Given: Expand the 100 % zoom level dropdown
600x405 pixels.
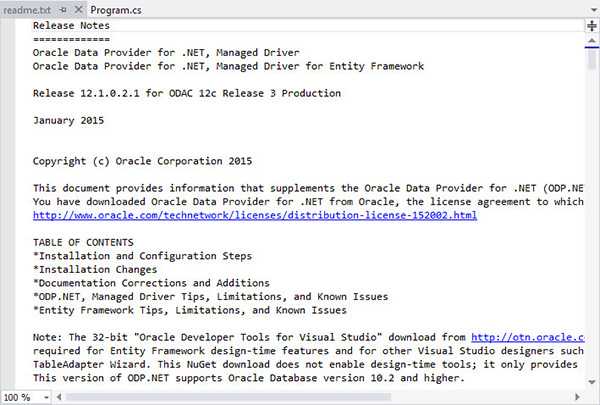Looking at the screenshot, I should click(46, 397).
